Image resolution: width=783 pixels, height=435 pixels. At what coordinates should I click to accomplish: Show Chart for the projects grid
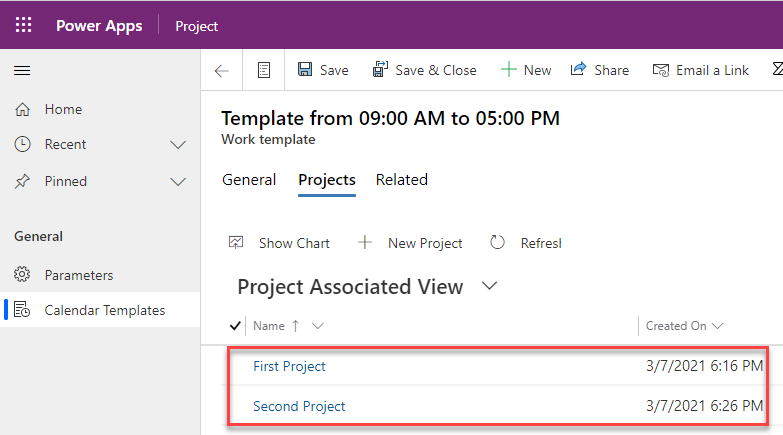[281, 243]
